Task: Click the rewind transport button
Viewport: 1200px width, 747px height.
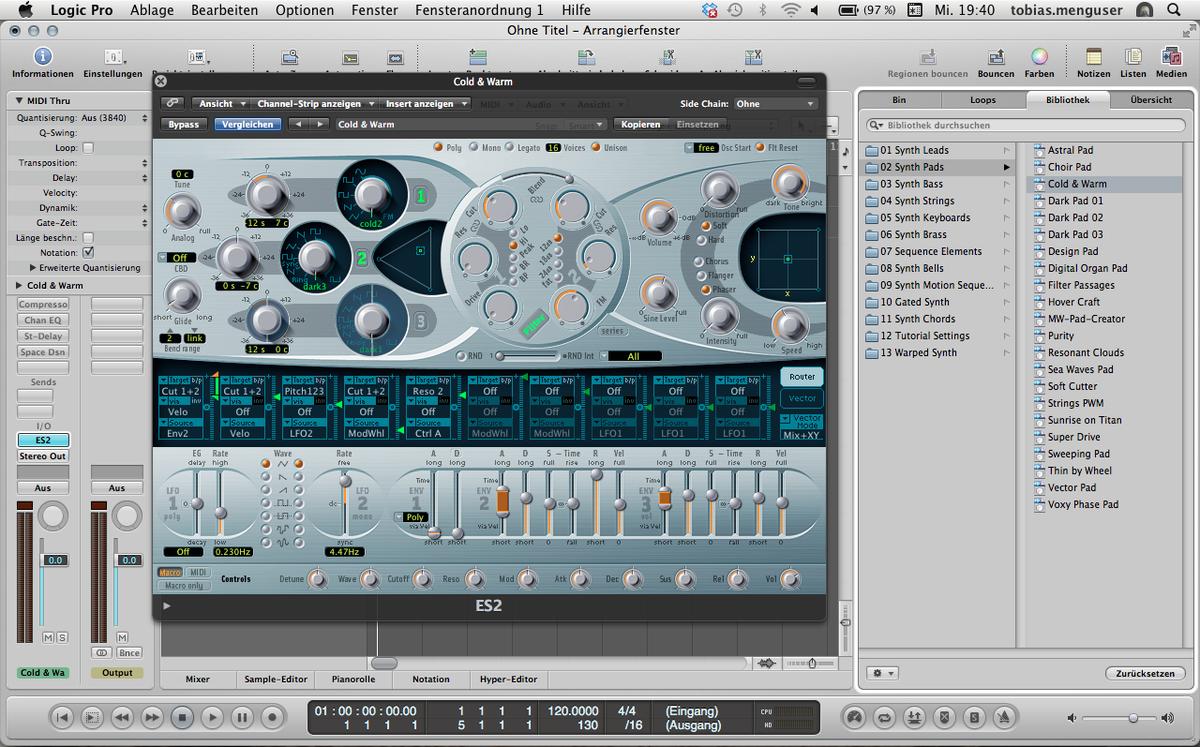Action: click(x=122, y=716)
